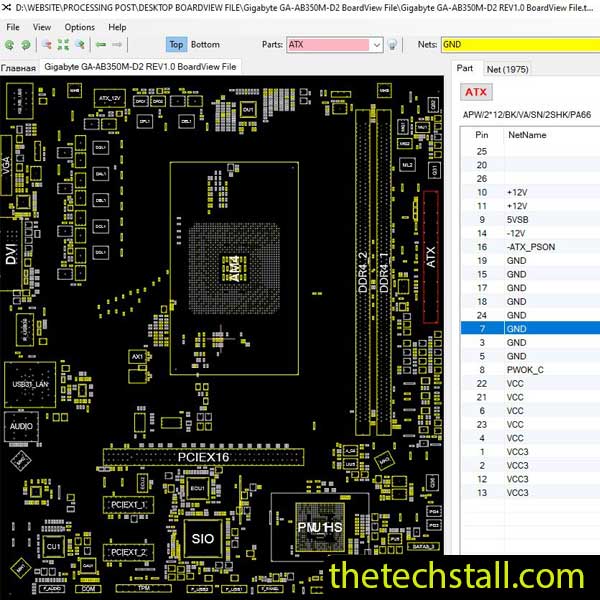This screenshot has height=600, width=600.
Task: Click the PCIEX1_2 slot component
Action: (x=128, y=552)
